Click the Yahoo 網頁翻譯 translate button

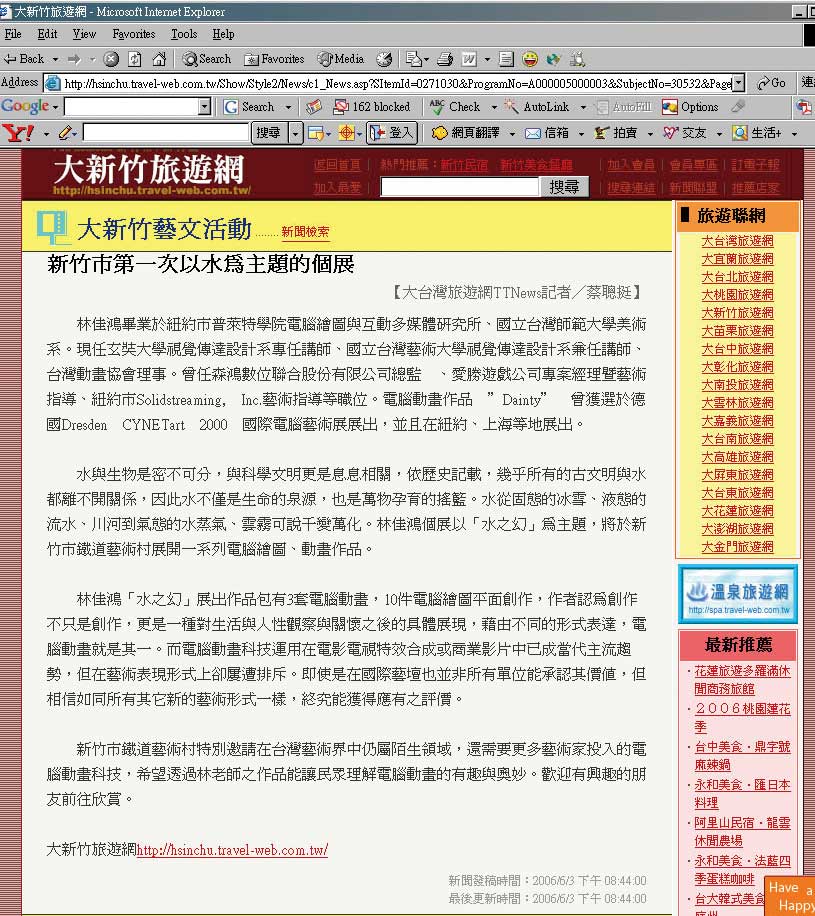466,133
